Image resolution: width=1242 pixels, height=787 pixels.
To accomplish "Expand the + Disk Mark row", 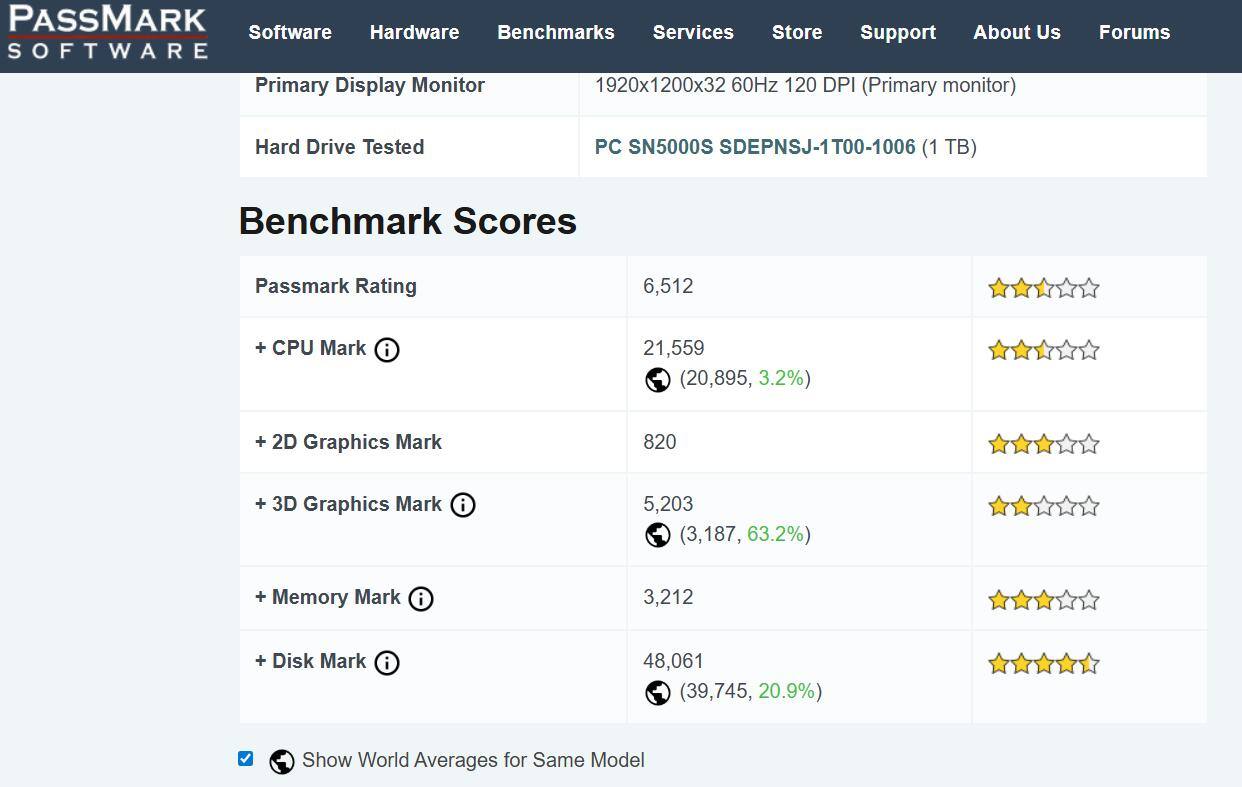I will coord(311,661).
